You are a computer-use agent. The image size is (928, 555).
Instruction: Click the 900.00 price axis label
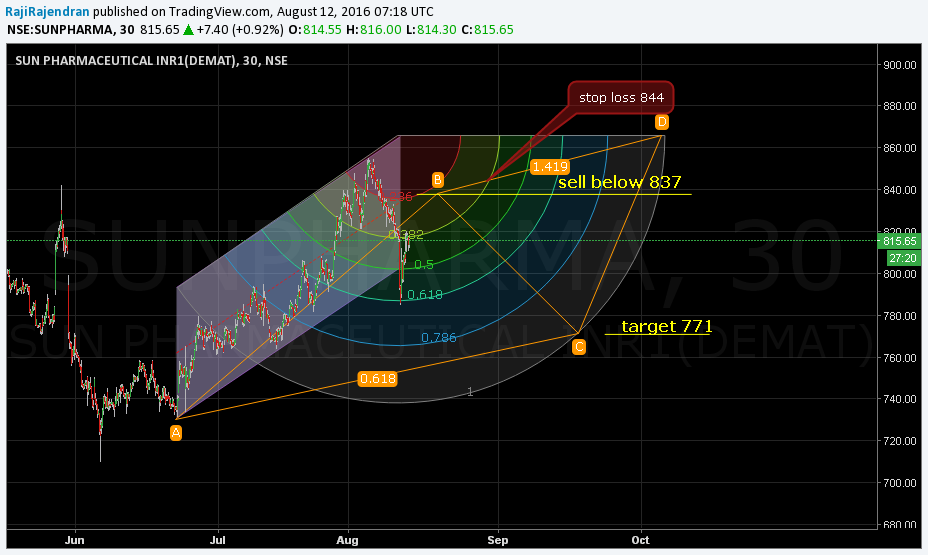pos(900,65)
